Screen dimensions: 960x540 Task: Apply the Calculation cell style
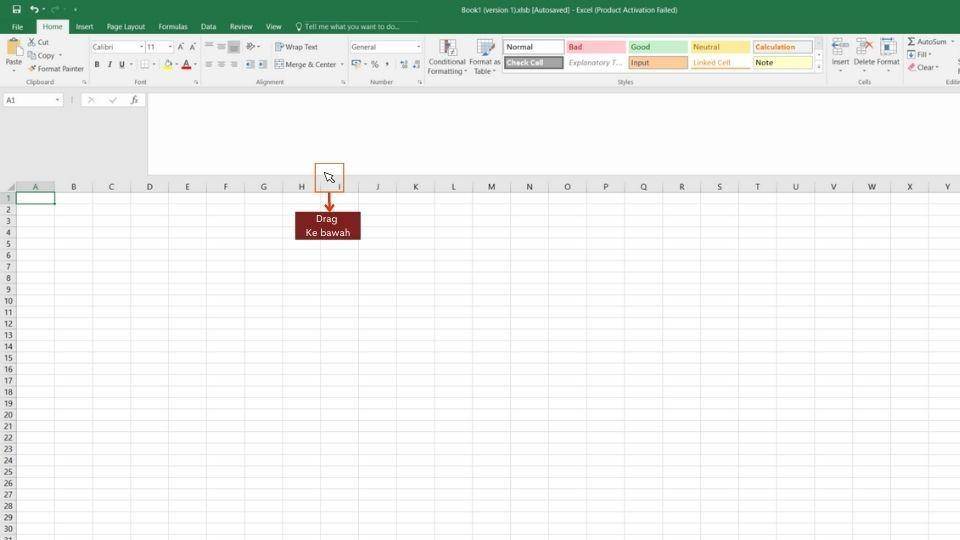(782, 47)
